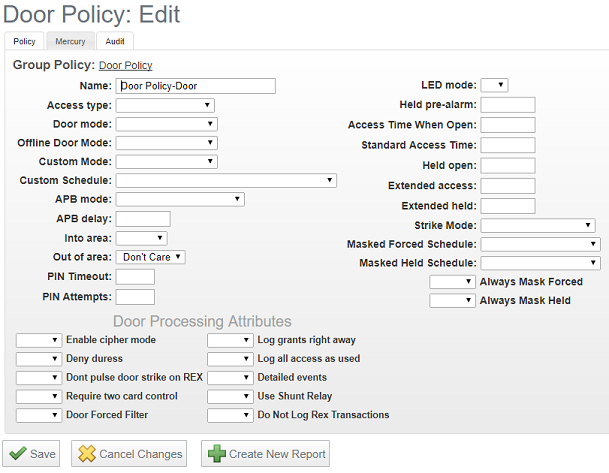Open the Always Mask Held dropdown
Image resolution: width=609 pixels, height=473 pixels.
tap(452, 301)
